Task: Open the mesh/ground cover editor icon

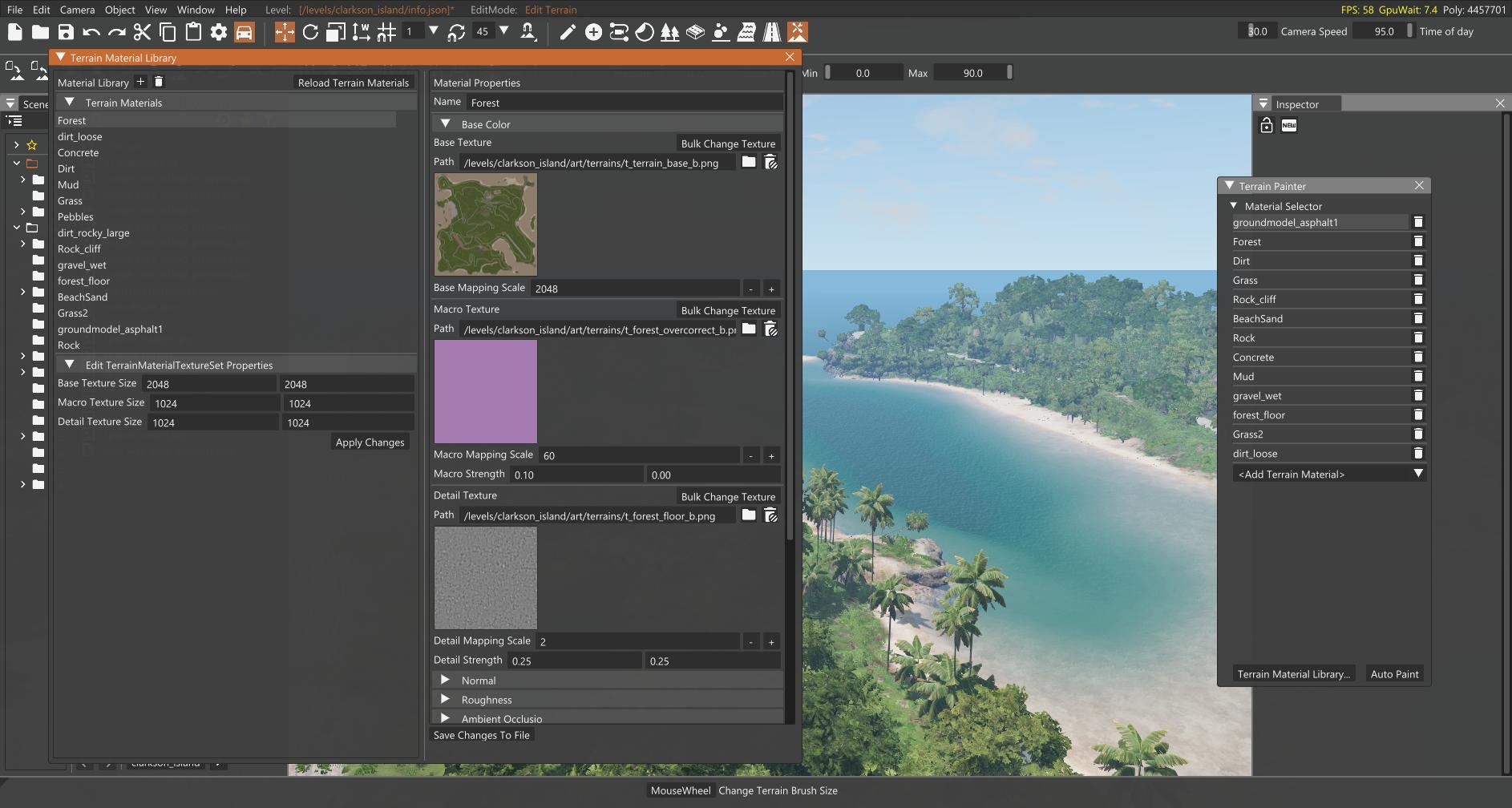Action: coord(695,32)
